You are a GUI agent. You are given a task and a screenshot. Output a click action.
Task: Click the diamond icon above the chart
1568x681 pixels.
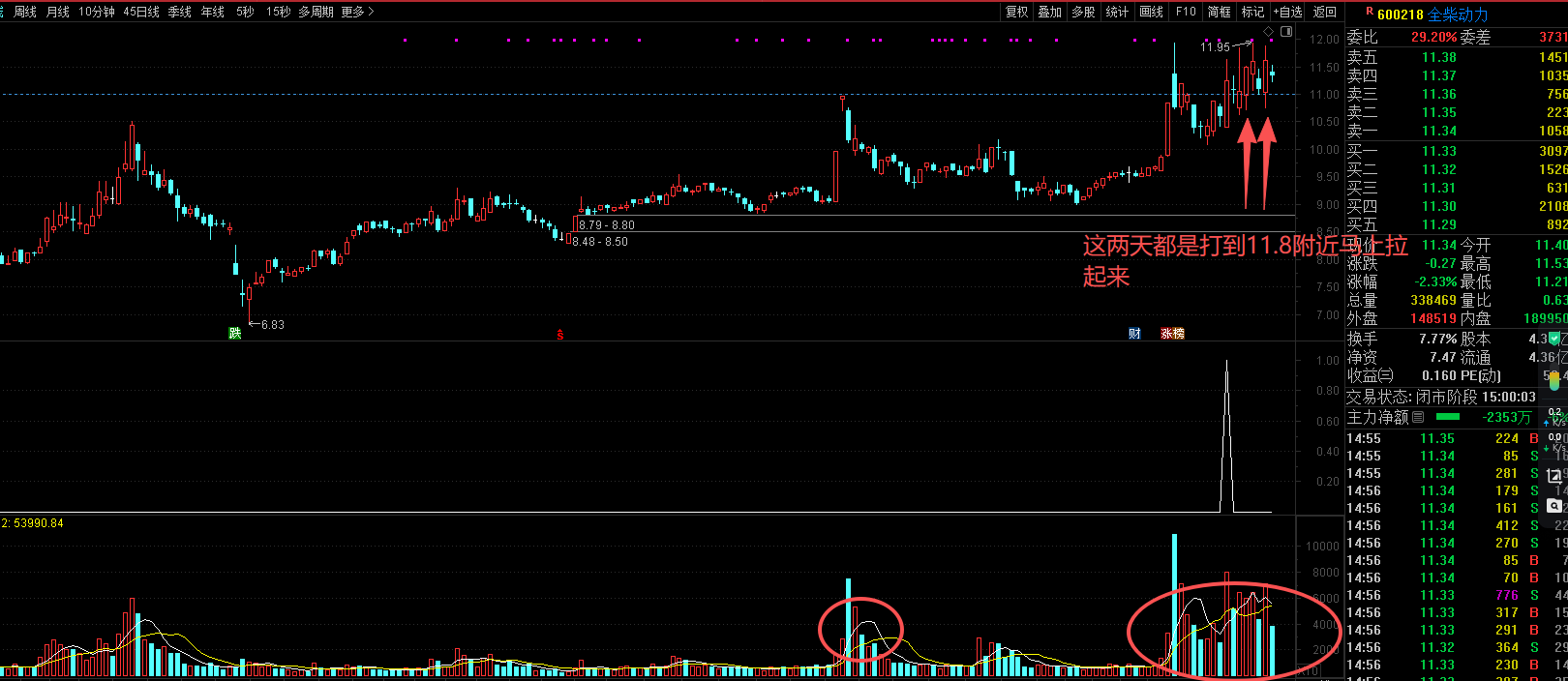[1269, 32]
